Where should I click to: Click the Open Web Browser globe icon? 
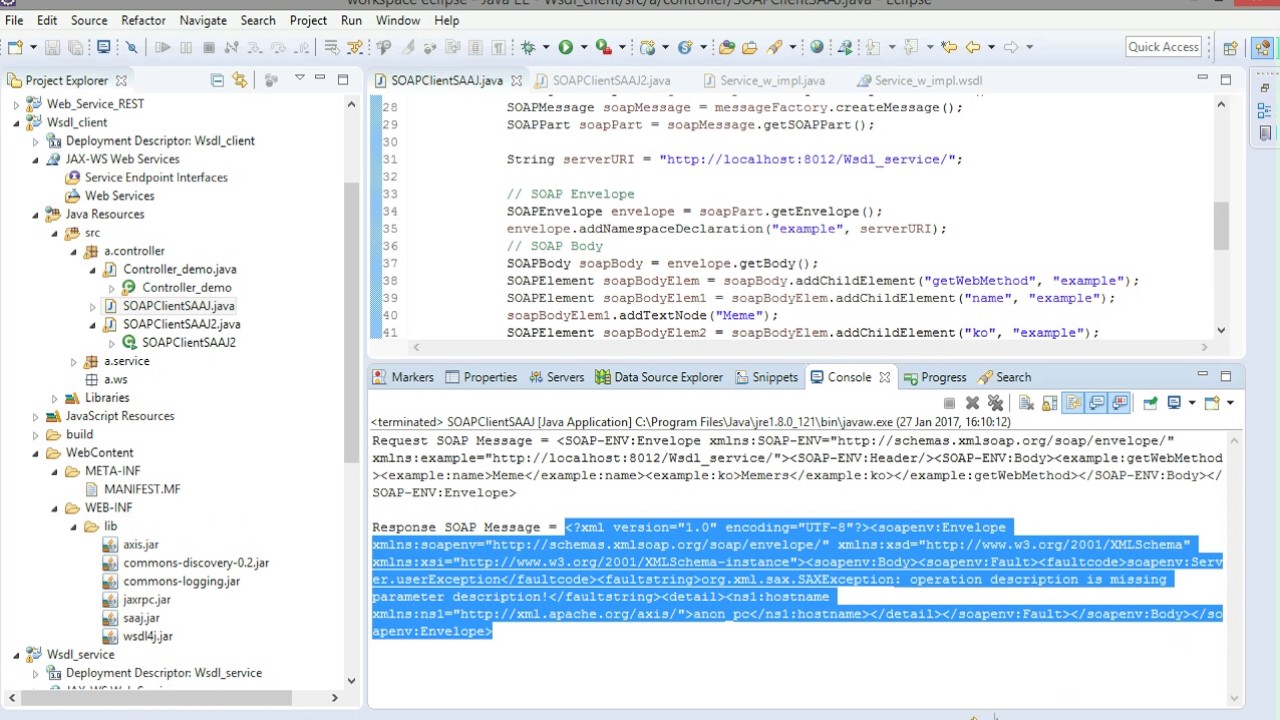pos(817,47)
